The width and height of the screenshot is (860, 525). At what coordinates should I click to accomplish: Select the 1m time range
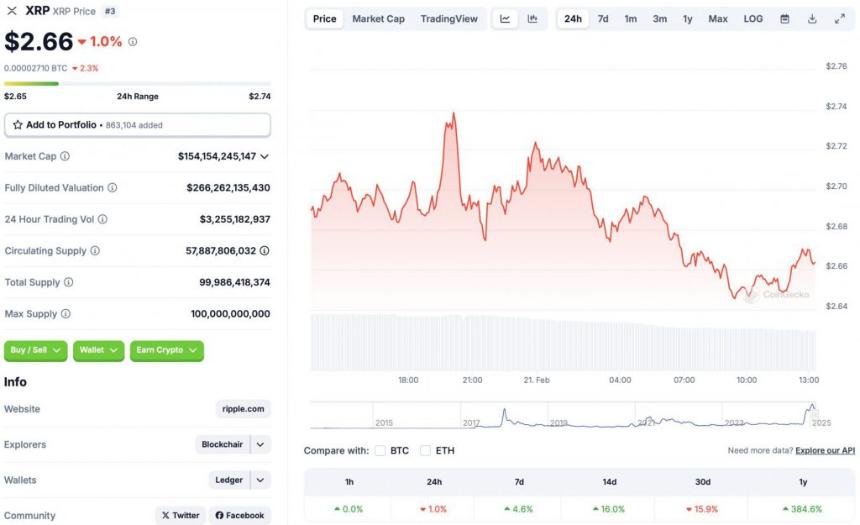tap(631, 19)
